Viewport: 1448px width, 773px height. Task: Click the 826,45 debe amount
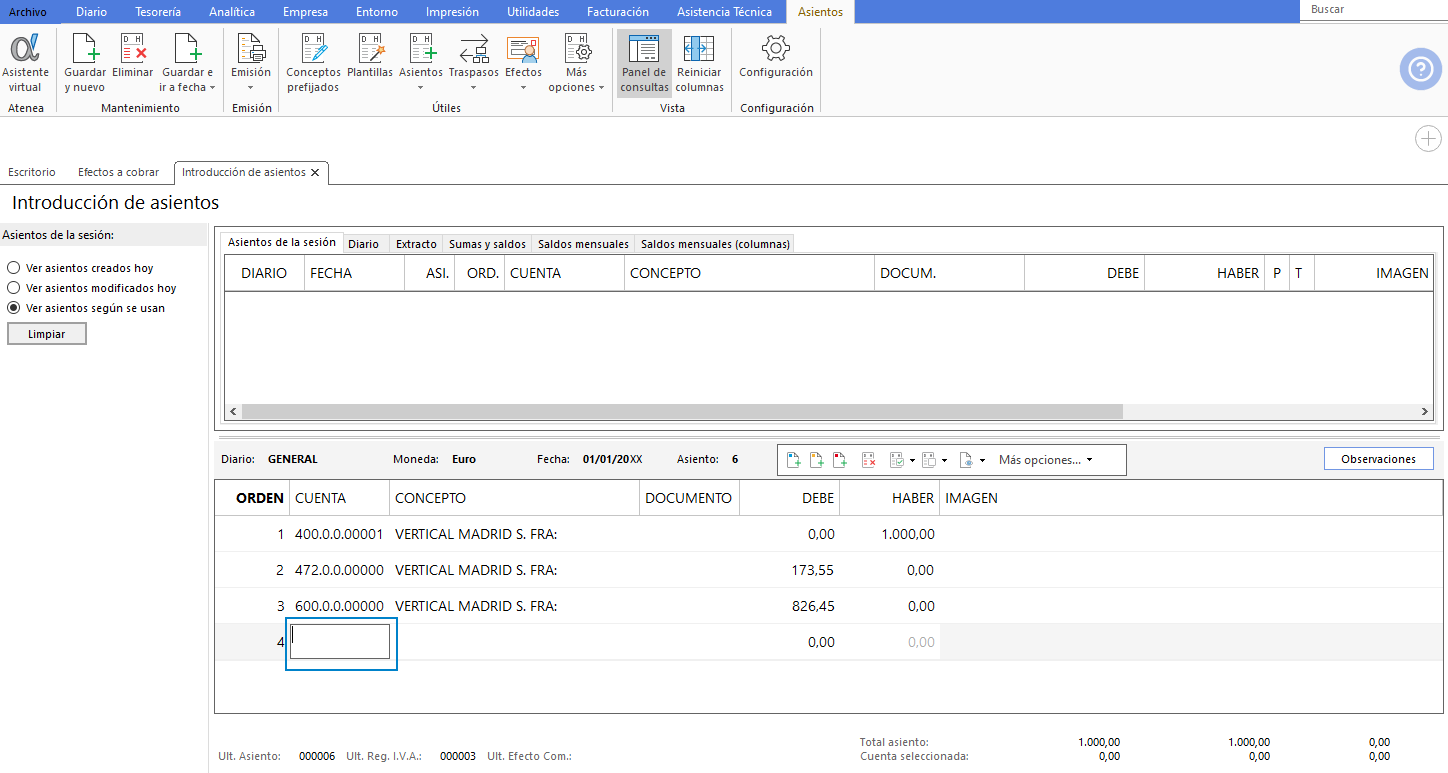point(812,606)
